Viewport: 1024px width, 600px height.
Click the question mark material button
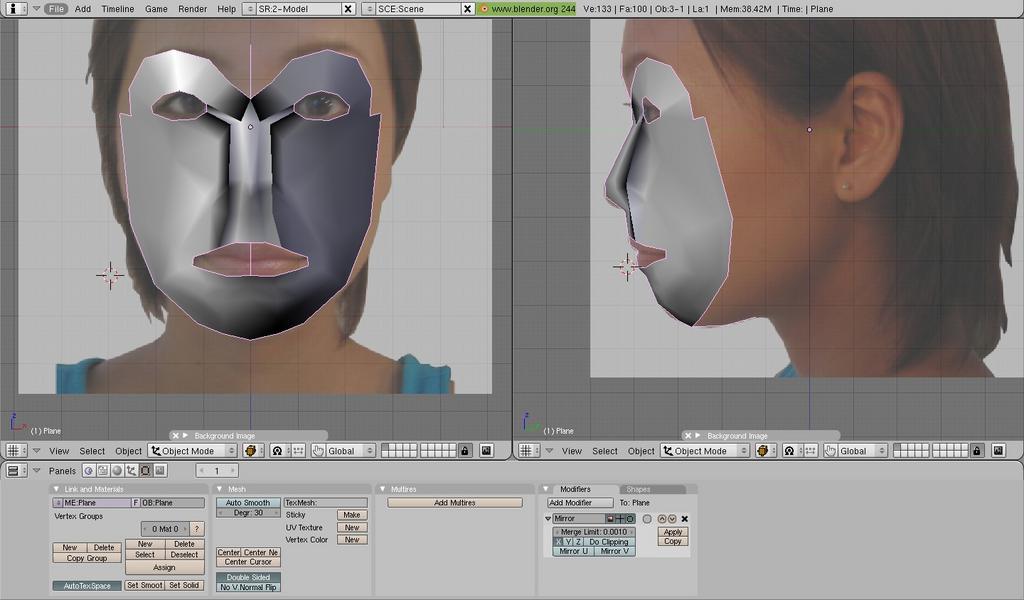coord(197,529)
